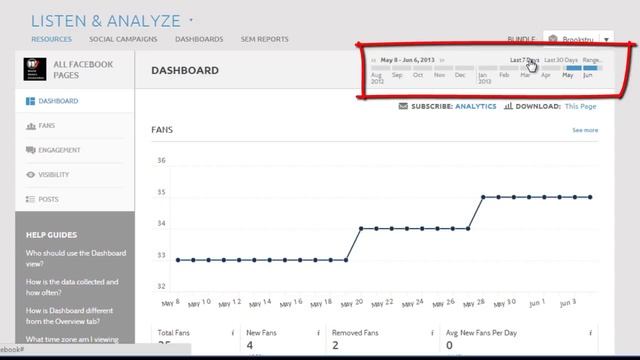
Task: Click the May 8 data point on chart
Action: [178, 260]
